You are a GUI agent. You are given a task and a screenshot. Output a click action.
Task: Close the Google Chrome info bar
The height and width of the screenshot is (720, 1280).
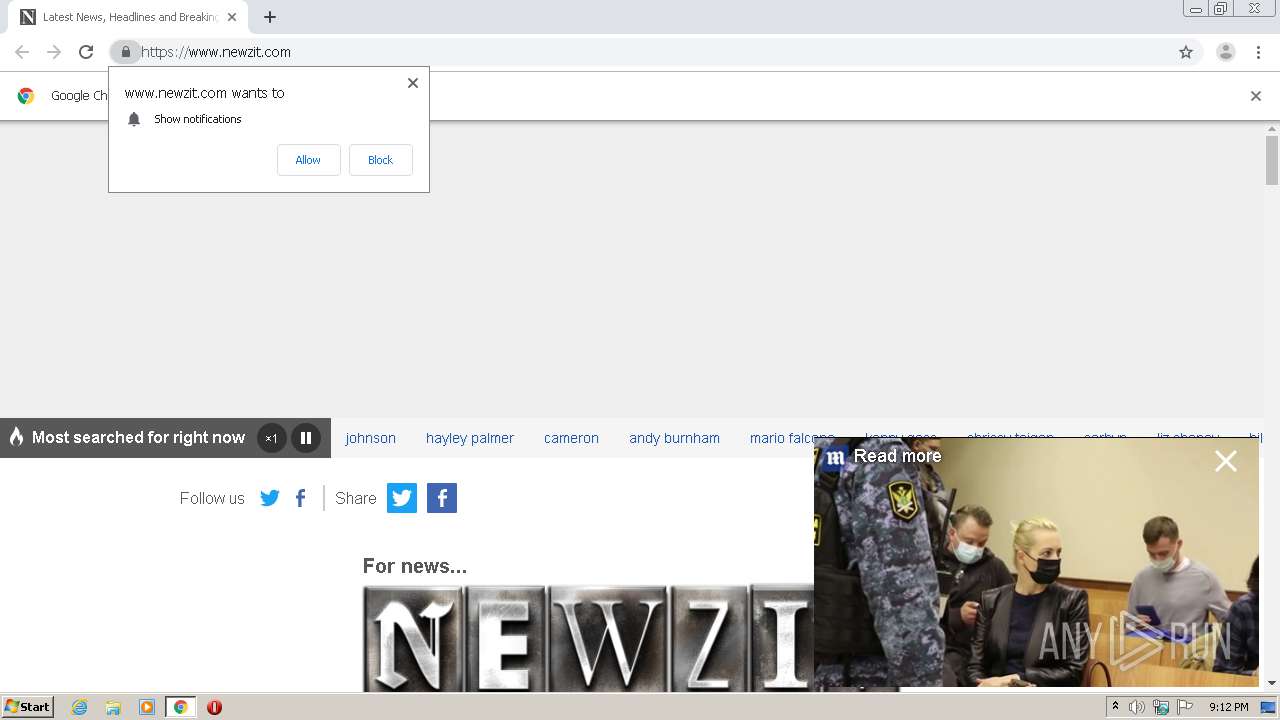pyautogui.click(x=1256, y=96)
